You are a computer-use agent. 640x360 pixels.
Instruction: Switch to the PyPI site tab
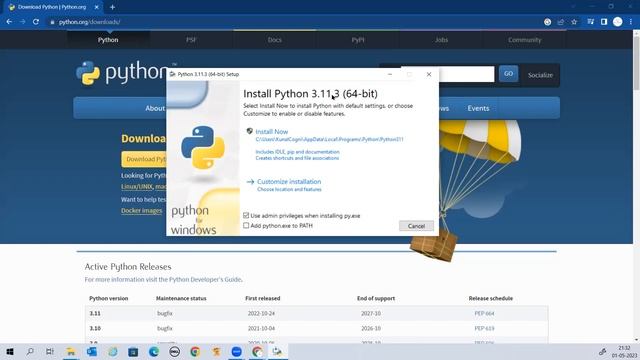[x=358, y=40]
